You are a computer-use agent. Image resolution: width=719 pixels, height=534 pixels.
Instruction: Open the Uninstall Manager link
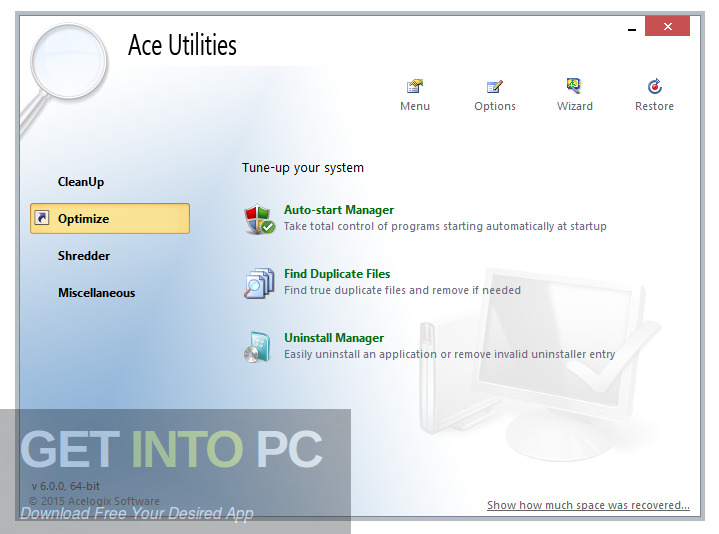point(334,338)
